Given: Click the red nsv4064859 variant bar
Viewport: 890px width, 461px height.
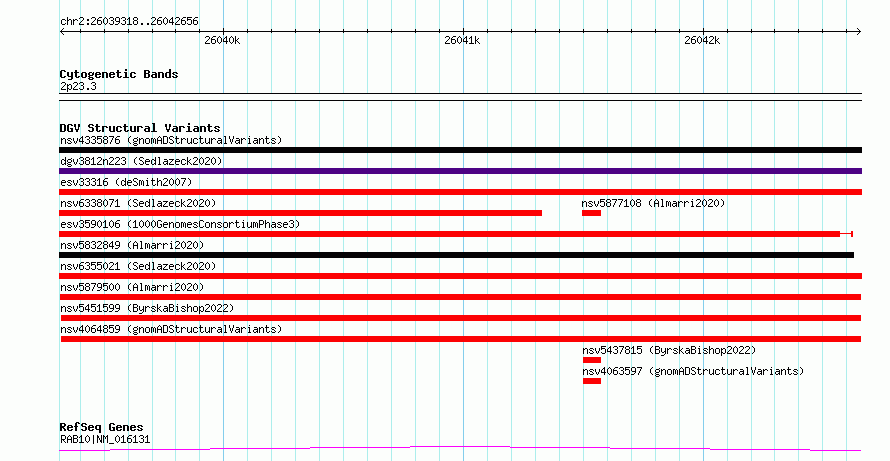Looking at the screenshot, I should pos(461,339).
